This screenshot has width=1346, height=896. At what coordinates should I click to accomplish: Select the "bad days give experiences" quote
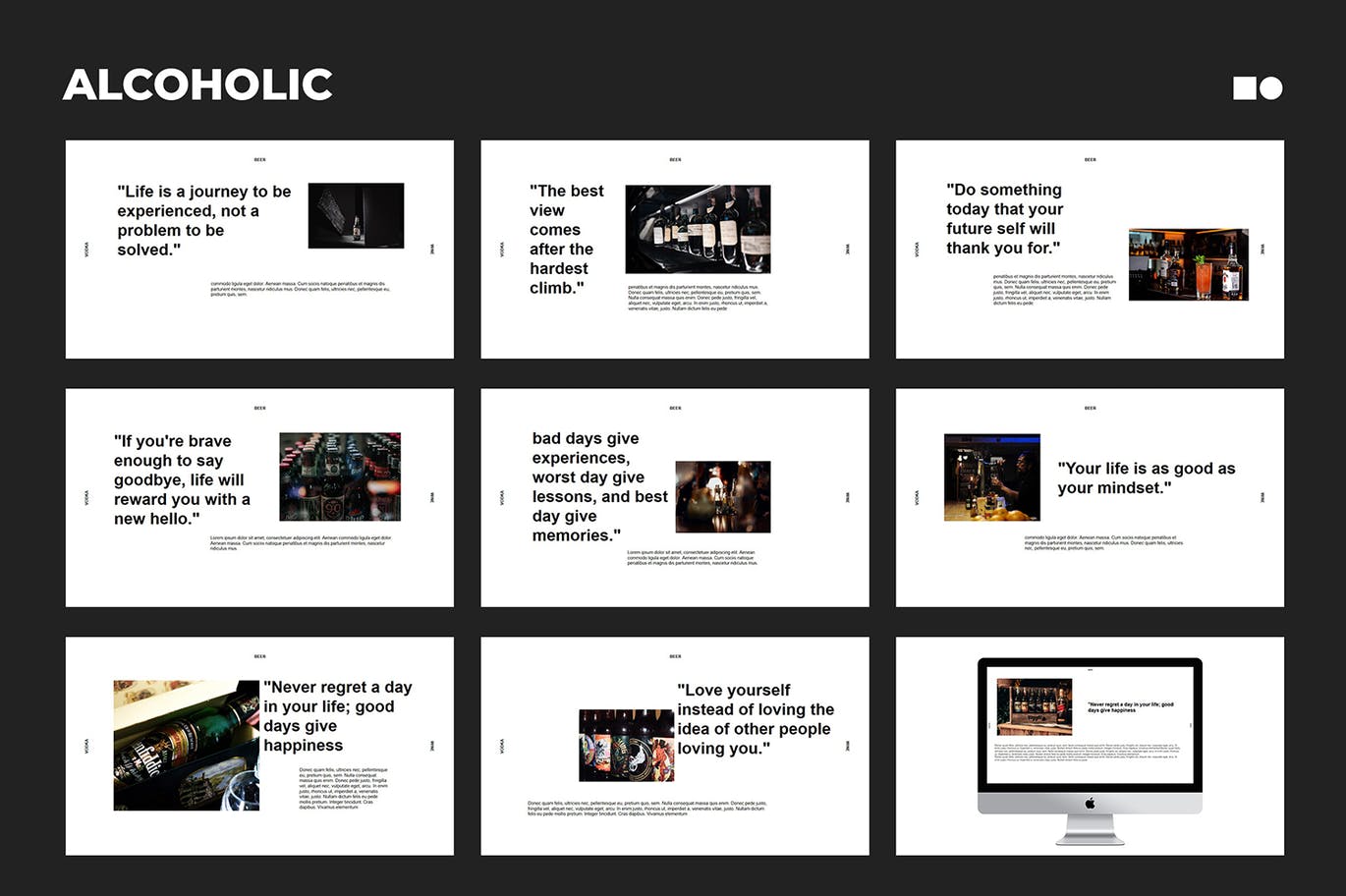click(x=599, y=486)
